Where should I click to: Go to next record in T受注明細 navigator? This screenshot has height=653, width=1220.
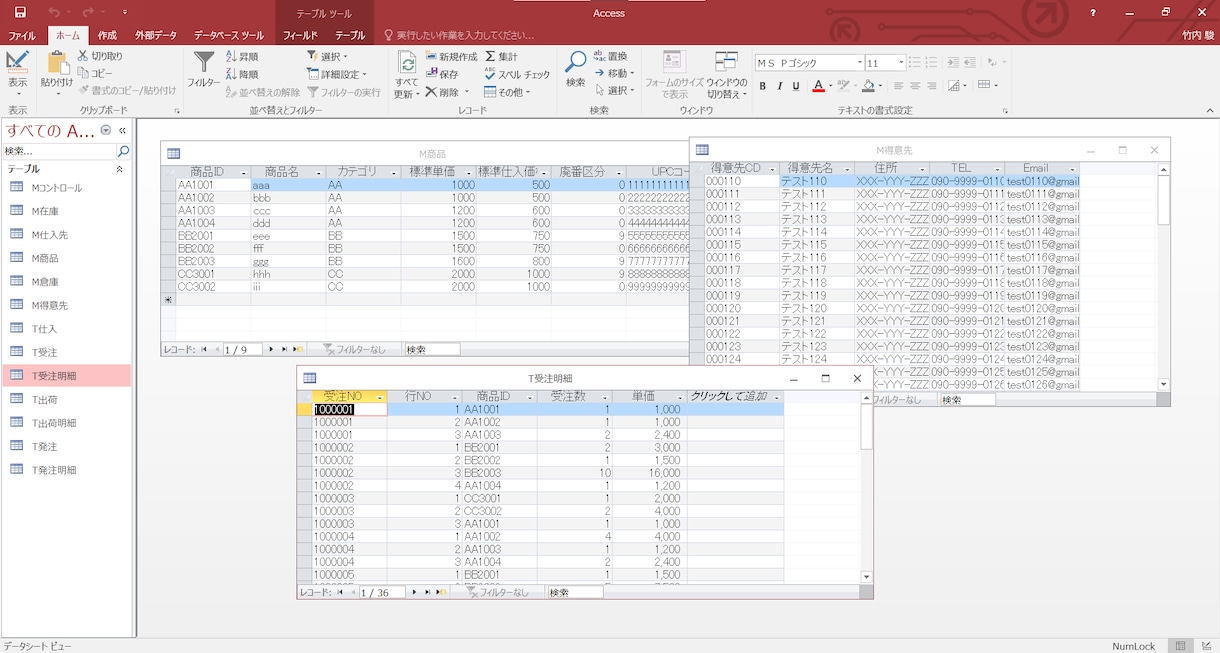pos(413,592)
